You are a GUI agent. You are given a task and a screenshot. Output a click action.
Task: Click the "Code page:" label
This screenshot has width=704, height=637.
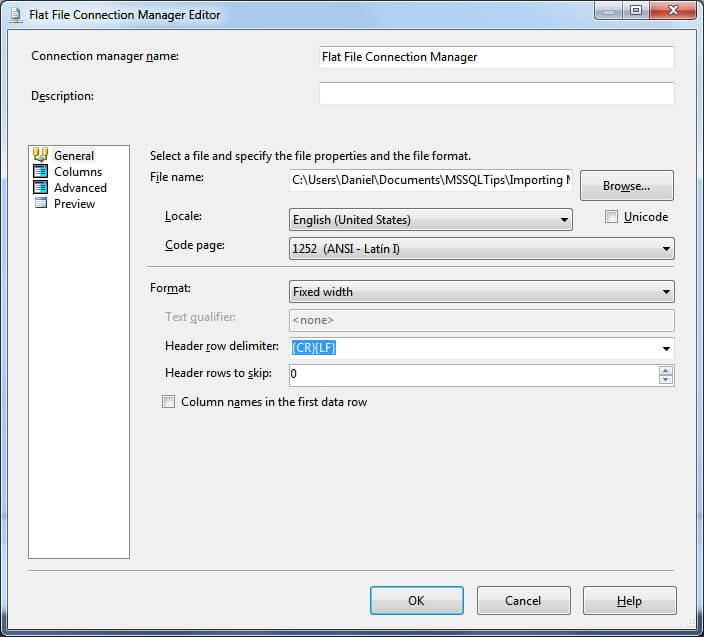(x=194, y=245)
